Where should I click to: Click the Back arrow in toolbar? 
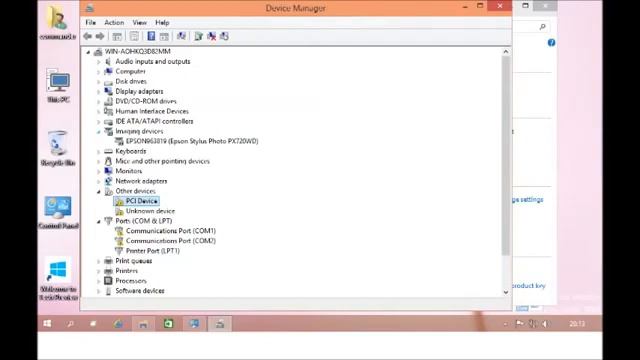(x=87, y=36)
